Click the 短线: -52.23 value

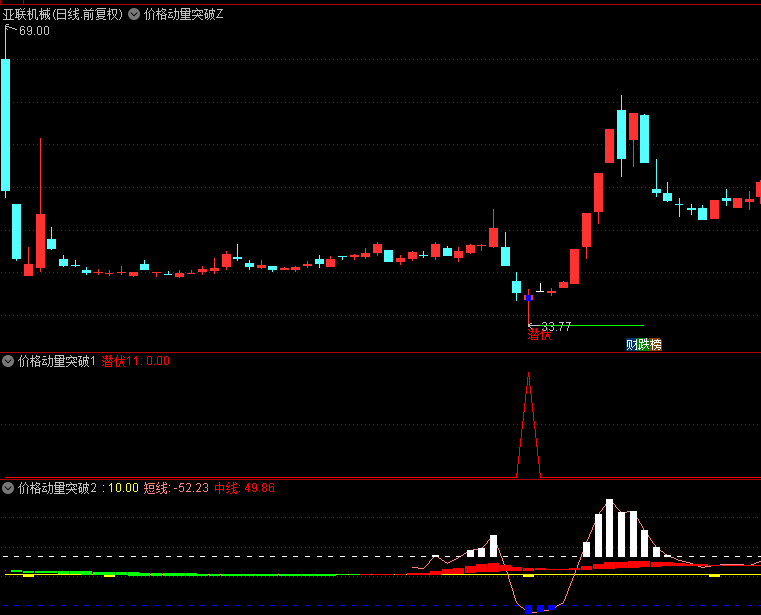(x=176, y=488)
